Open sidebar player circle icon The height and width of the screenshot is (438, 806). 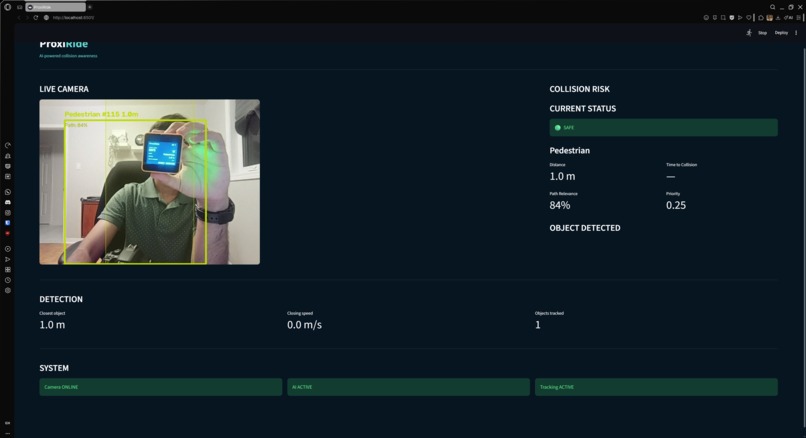[x=8, y=249]
